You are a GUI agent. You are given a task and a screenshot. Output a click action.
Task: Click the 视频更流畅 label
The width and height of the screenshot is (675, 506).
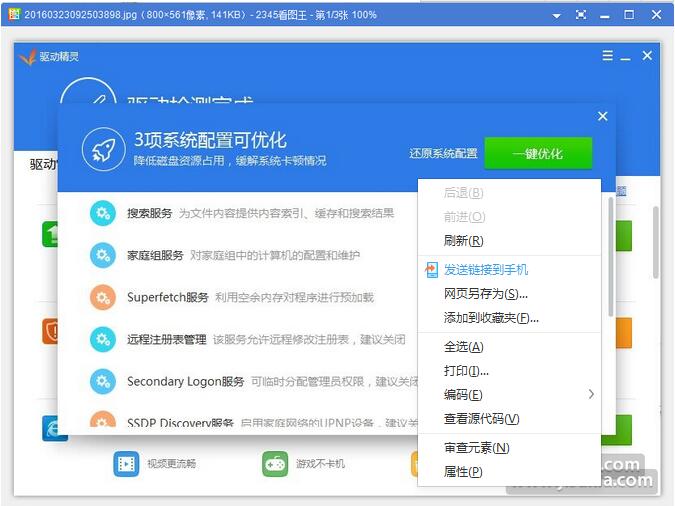pyautogui.click(x=172, y=464)
